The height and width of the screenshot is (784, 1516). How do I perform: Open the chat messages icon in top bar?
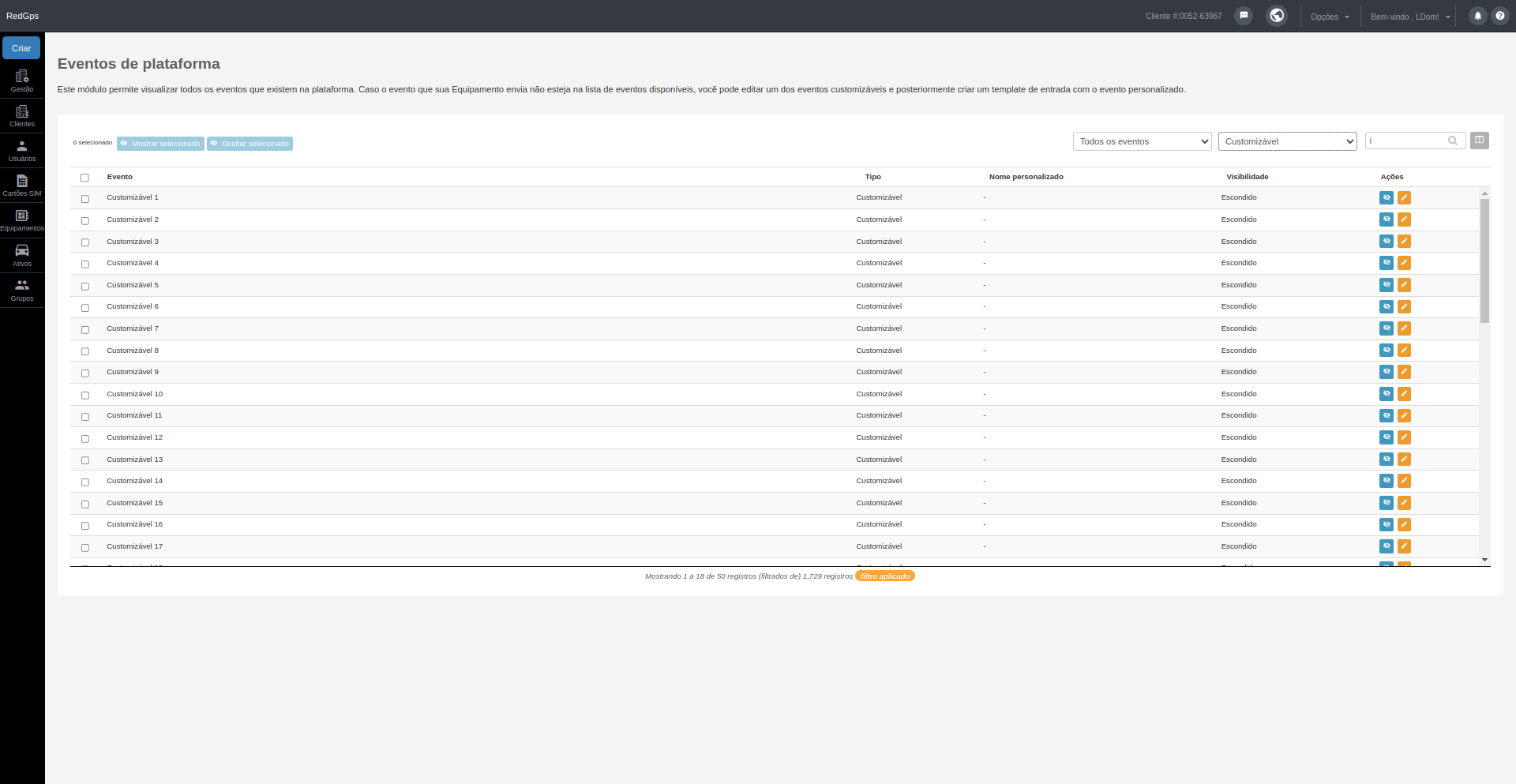(x=1244, y=16)
